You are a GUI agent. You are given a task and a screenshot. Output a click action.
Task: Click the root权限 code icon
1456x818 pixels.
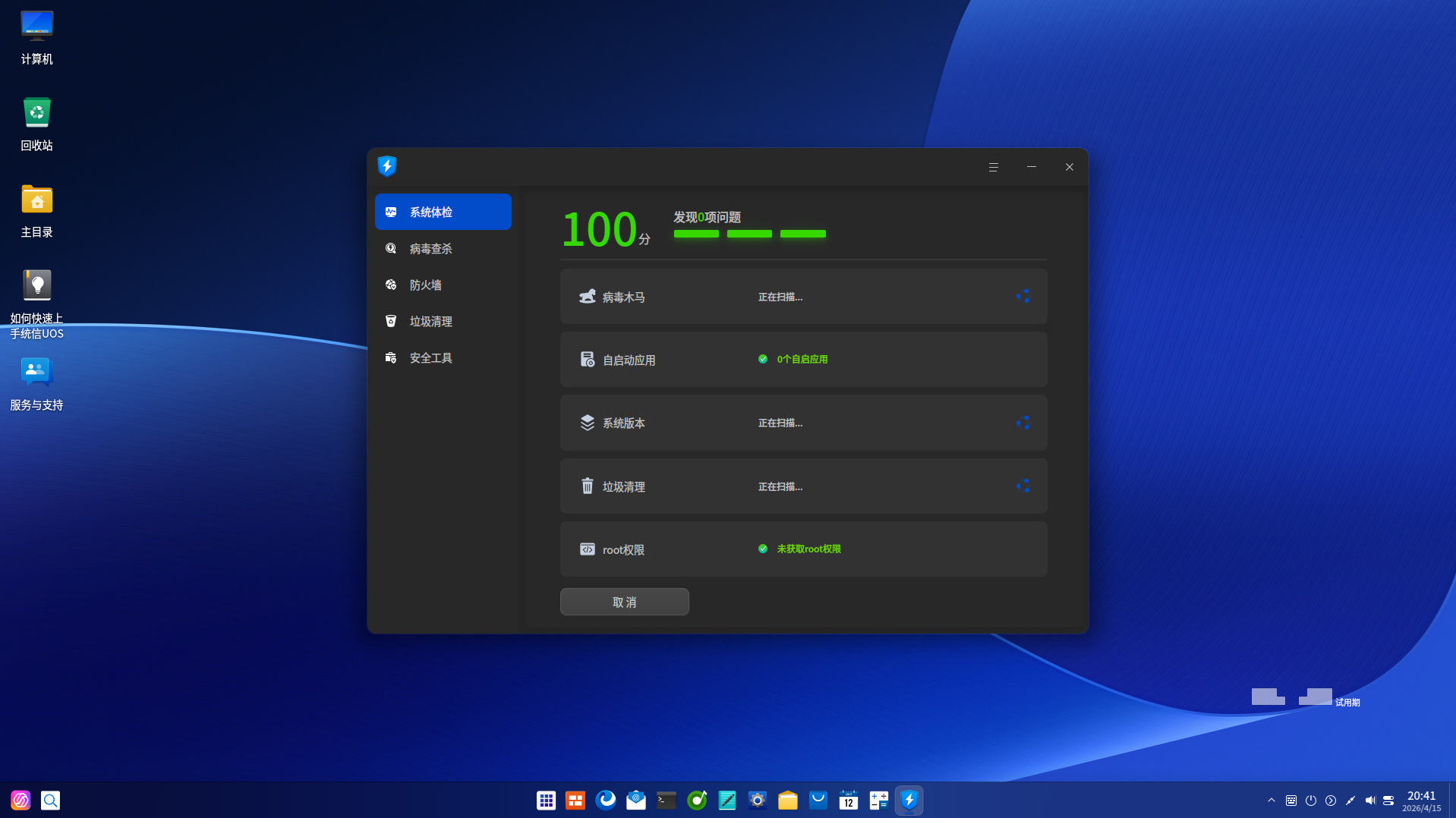587,549
